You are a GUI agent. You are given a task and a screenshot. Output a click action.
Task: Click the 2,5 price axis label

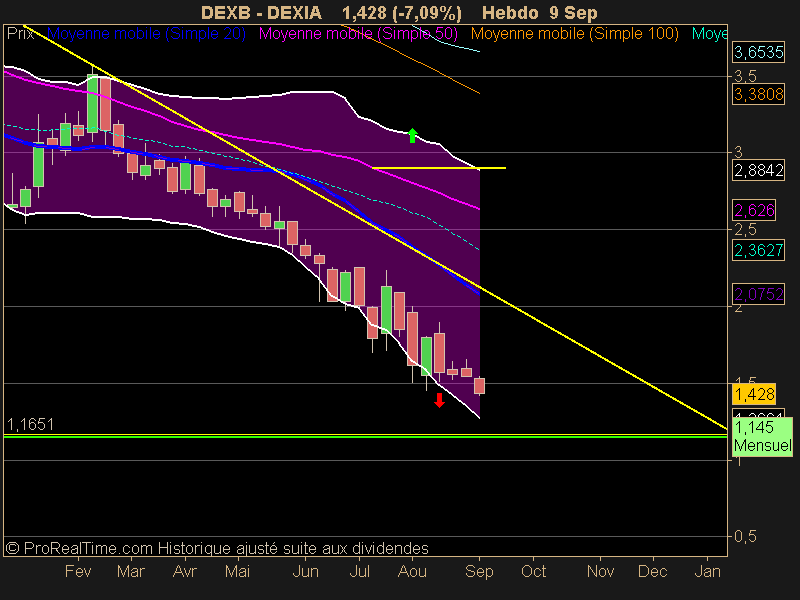click(x=745, y=230)
